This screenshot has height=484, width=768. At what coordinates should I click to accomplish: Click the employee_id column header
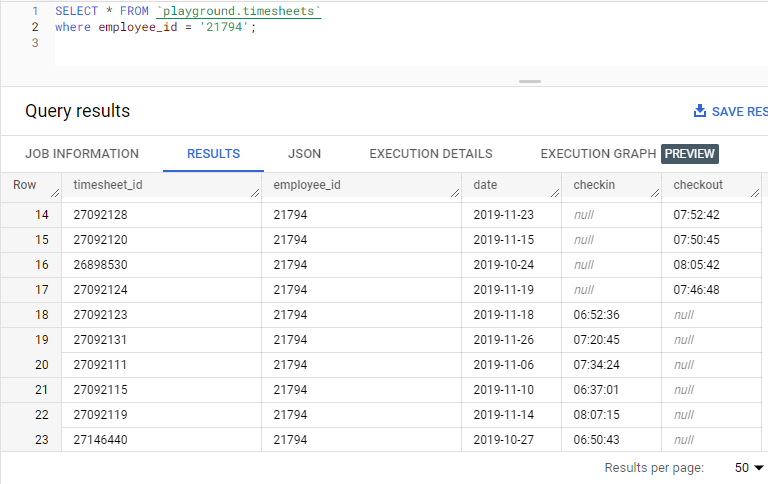(307, 185)
